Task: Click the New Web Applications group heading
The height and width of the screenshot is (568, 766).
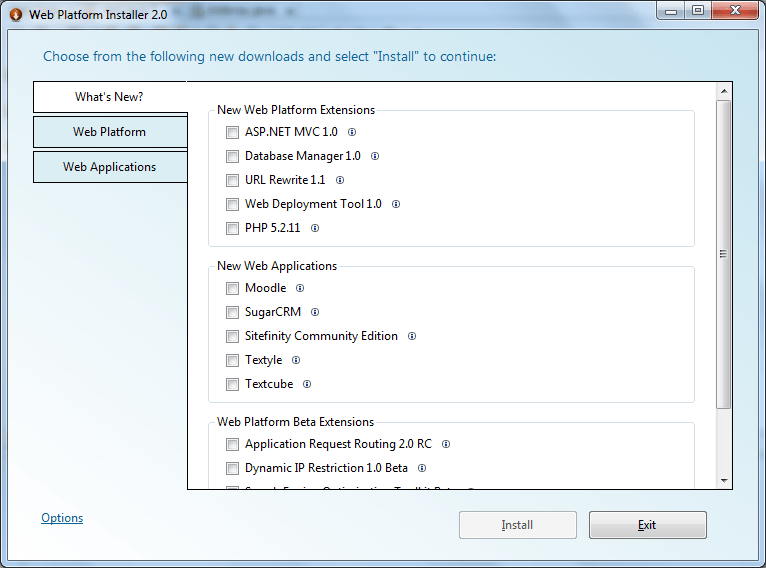Action: point(277,266)
